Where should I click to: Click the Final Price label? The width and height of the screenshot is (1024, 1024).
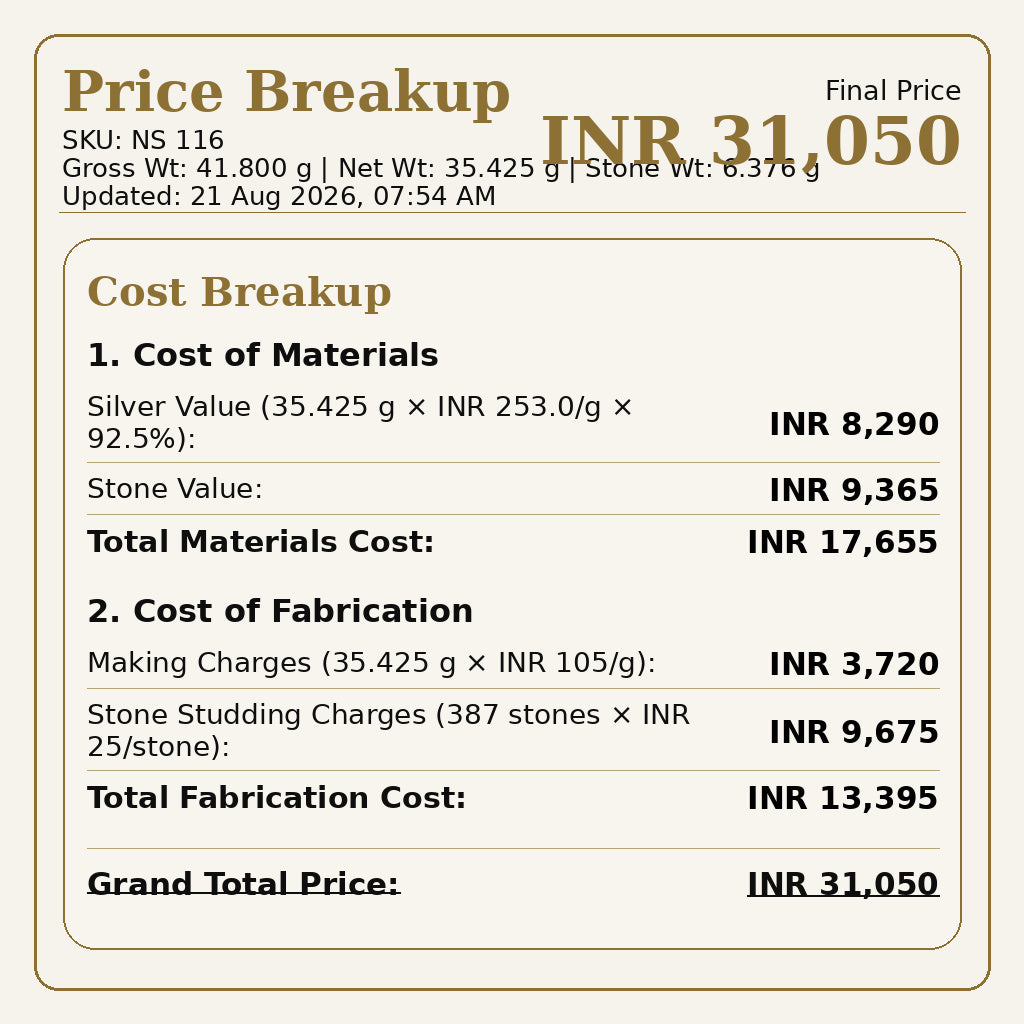[893, 91]
